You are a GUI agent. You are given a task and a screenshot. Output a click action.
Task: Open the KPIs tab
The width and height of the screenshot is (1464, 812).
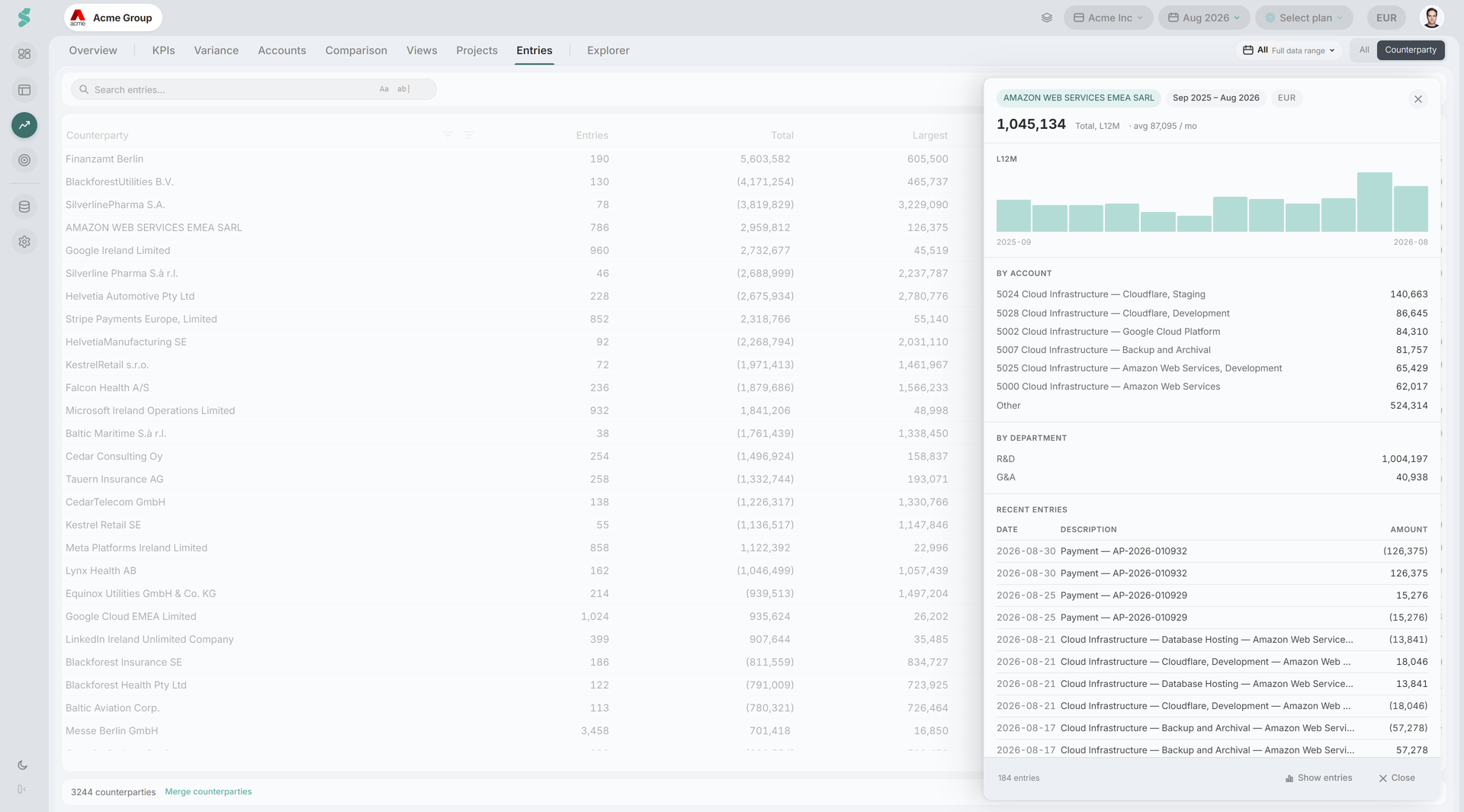point(163,50)
